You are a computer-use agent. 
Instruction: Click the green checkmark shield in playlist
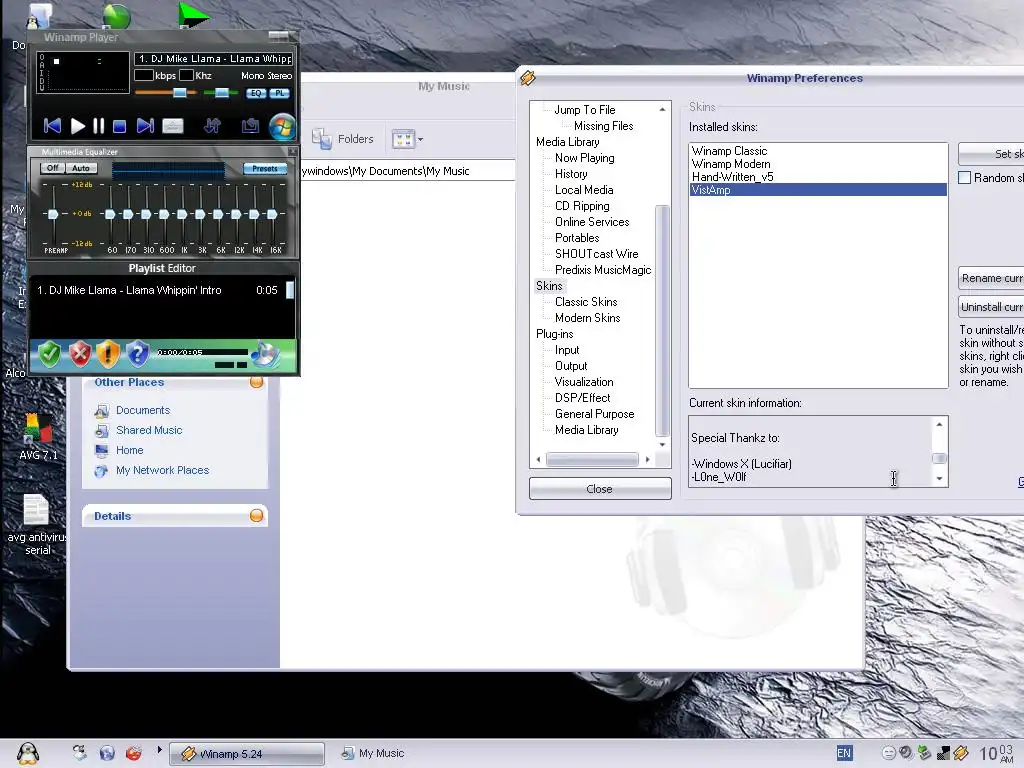pos(50,355)
